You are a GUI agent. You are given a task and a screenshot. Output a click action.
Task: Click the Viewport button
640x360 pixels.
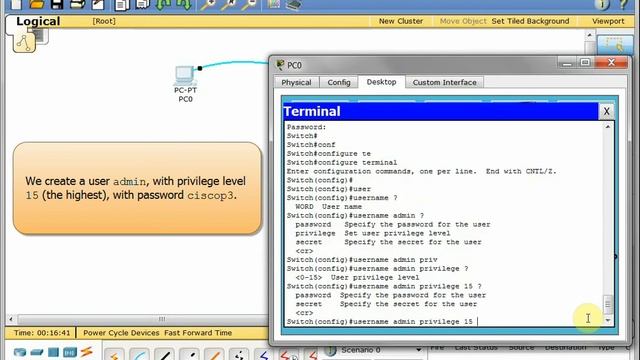(608, 21)
